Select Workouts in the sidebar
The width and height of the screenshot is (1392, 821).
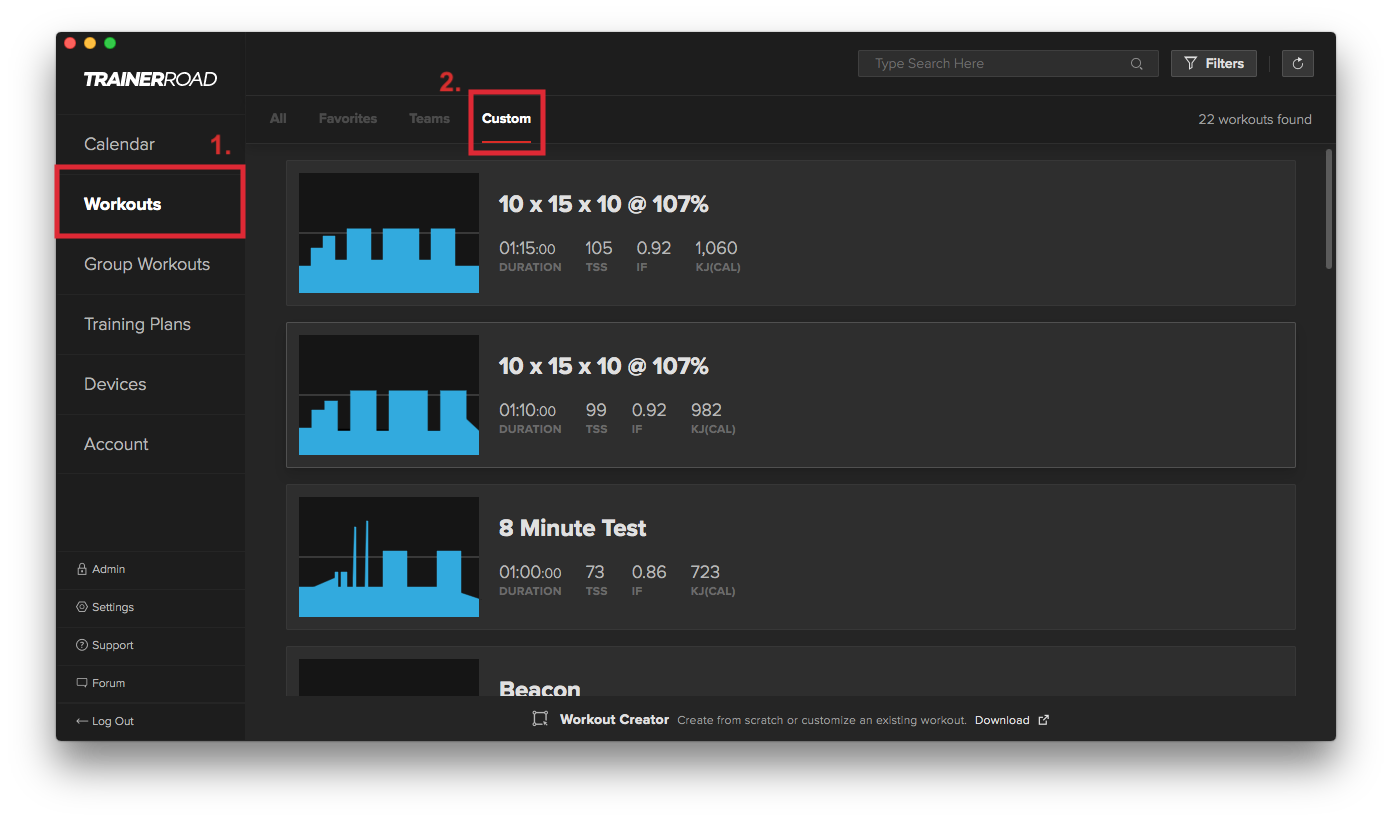[x=150, y=204]
